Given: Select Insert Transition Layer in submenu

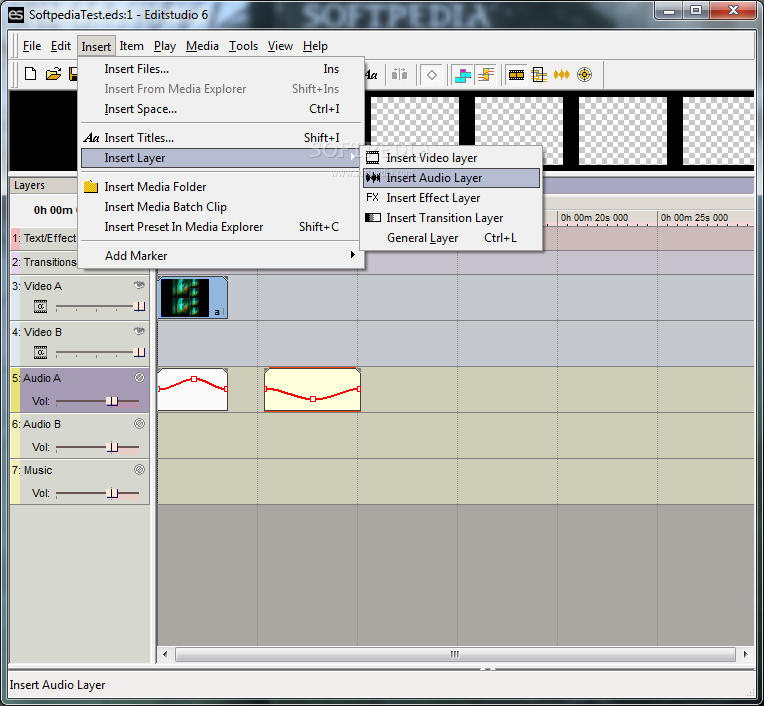Looking at the screenshot, I should tap(451, 218).
